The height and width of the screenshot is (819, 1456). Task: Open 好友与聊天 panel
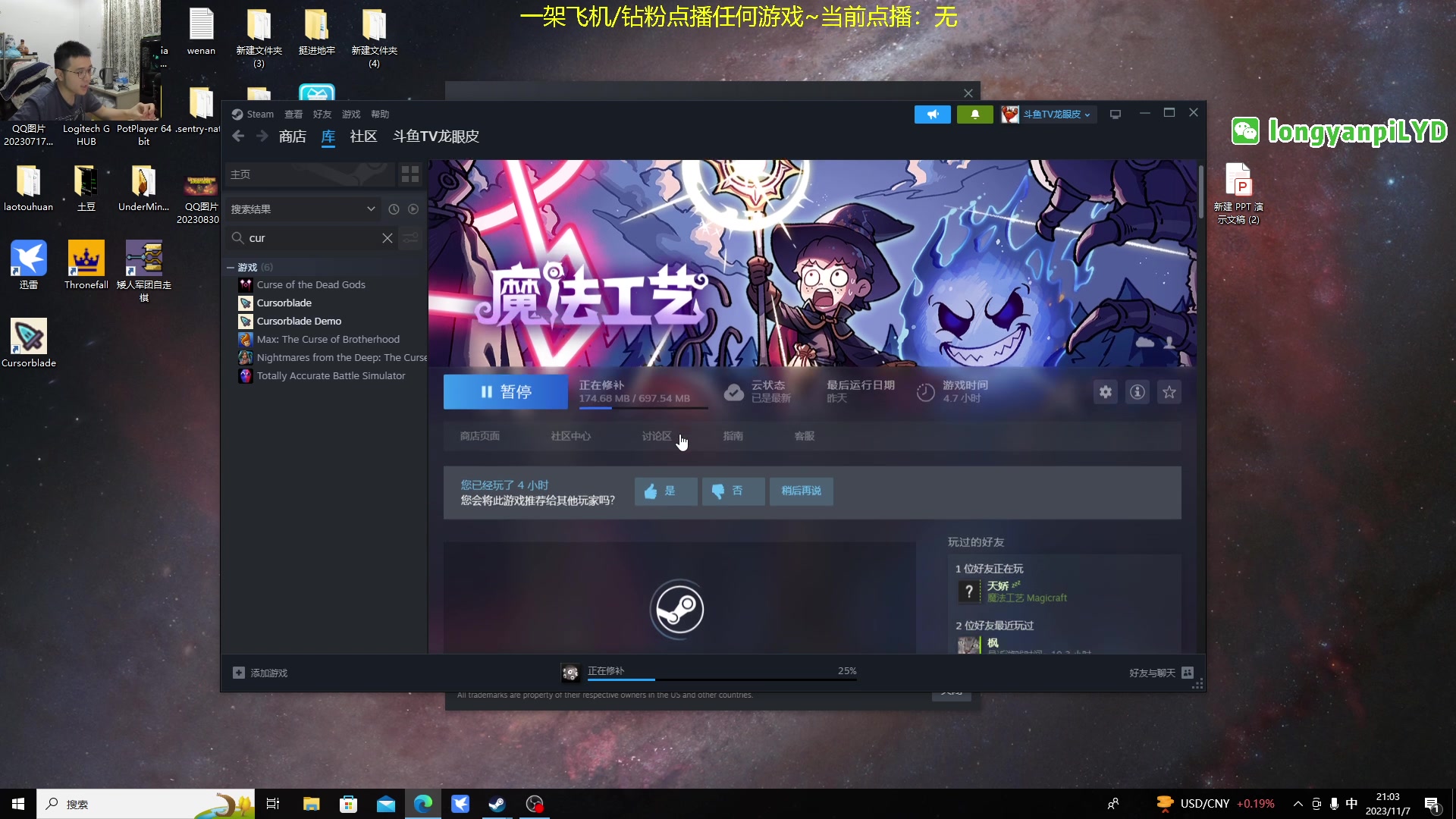[1161, 673]
